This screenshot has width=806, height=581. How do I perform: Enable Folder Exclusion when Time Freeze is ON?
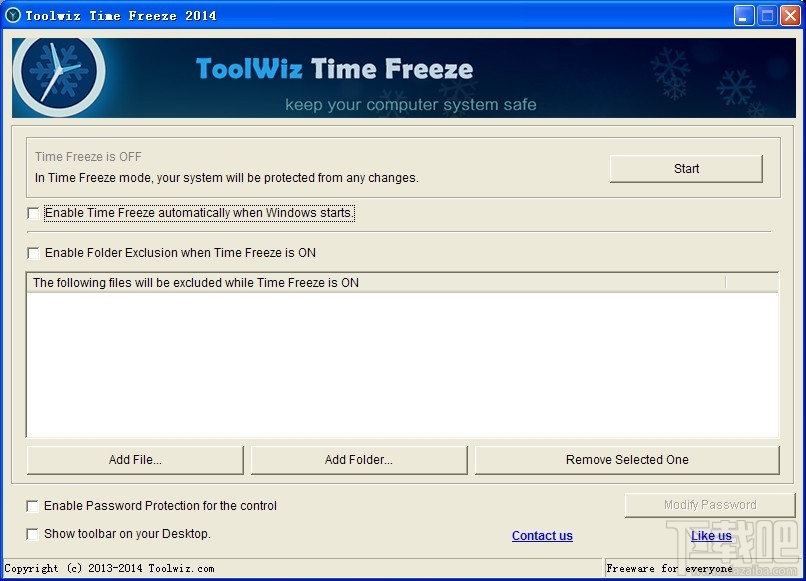pos(33,253)
